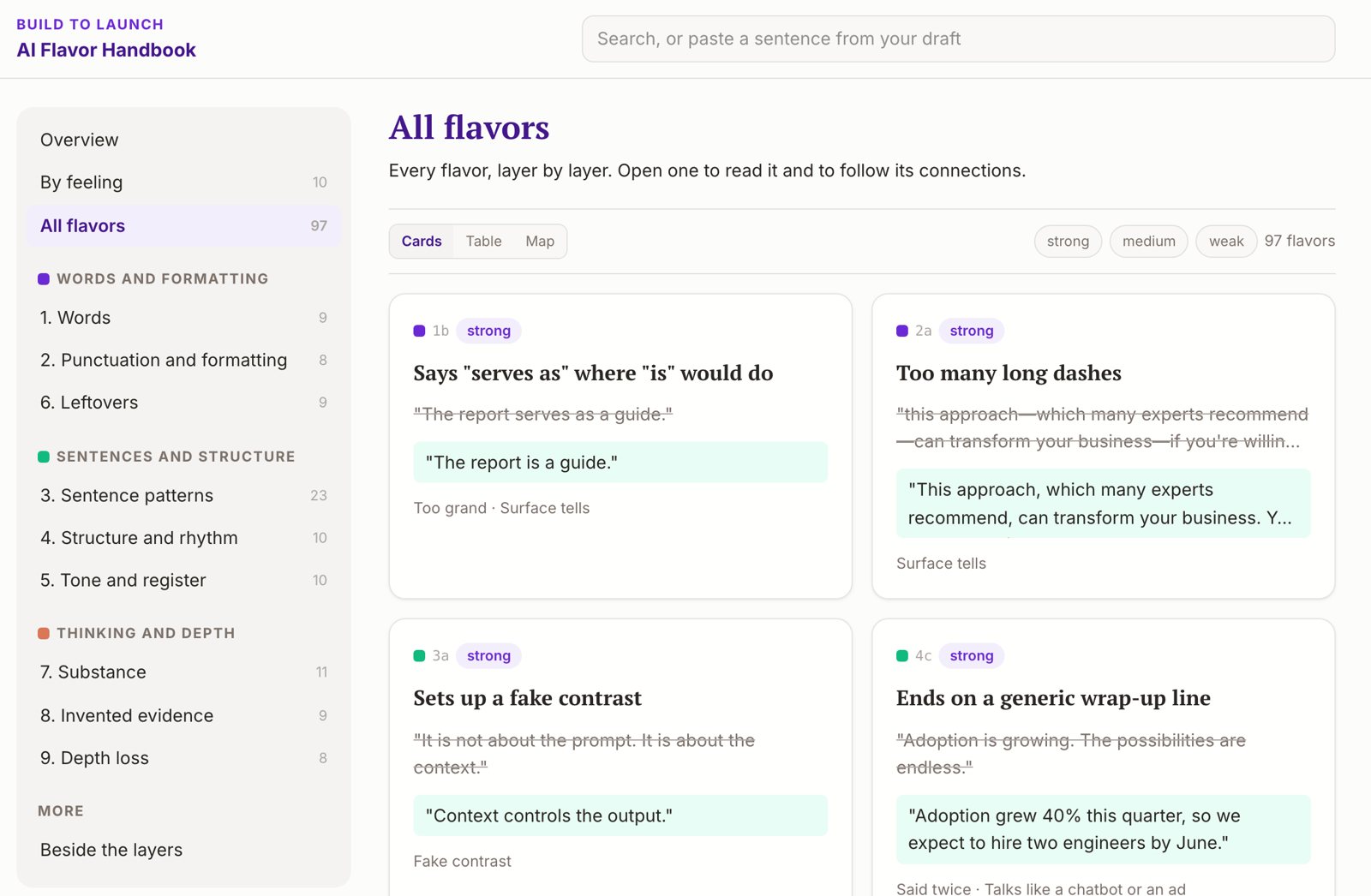The height and width of the screenshot is (896, 1371).
Task: Open Beside the layers page
Action: (183, 850)
